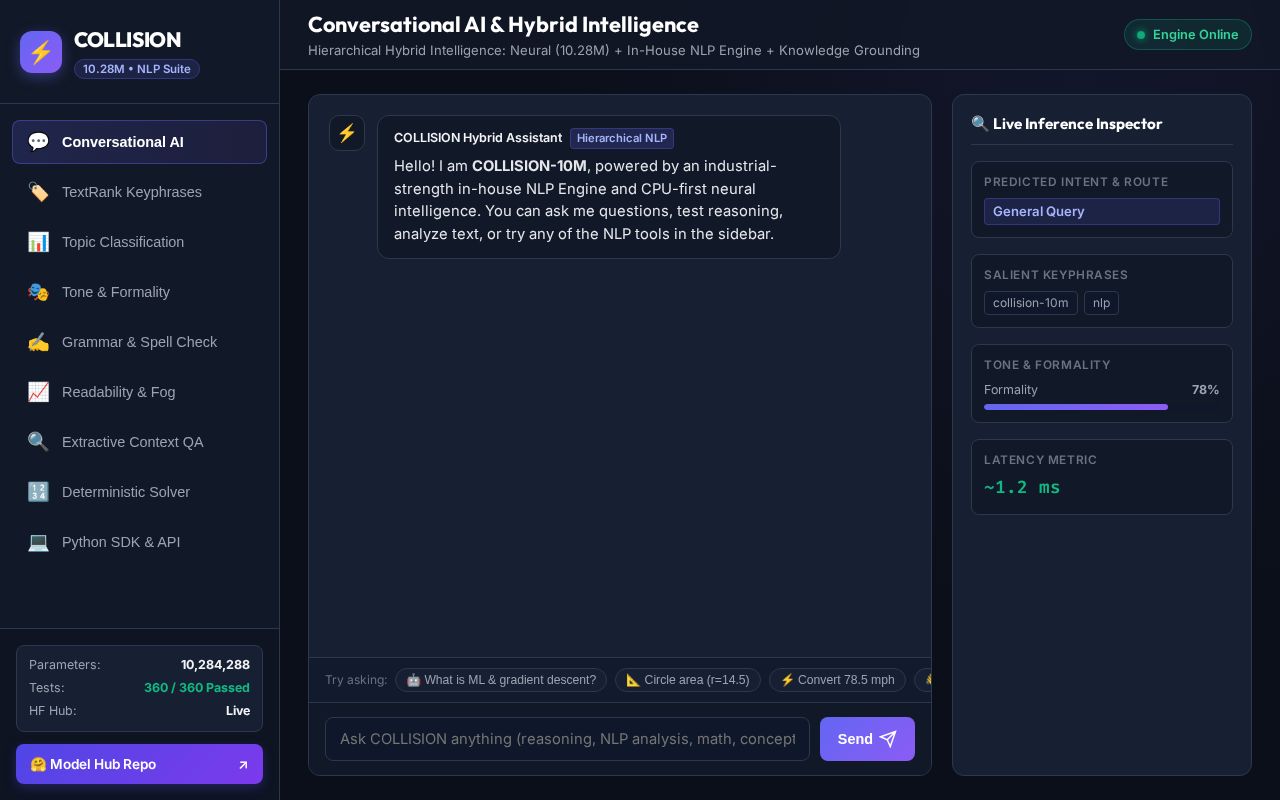Go to Deterministic Solver

coord(139,492)
